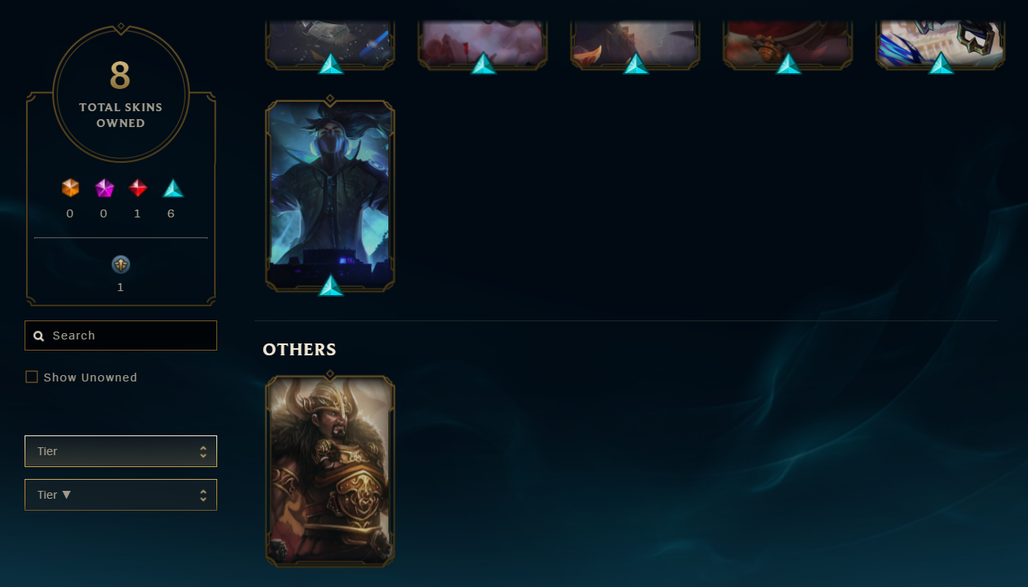Image resolution: width=1028 pixels, height=587 pixels.
Task: Click the Epic gem on the masked skin card
Action: point(330,285)
